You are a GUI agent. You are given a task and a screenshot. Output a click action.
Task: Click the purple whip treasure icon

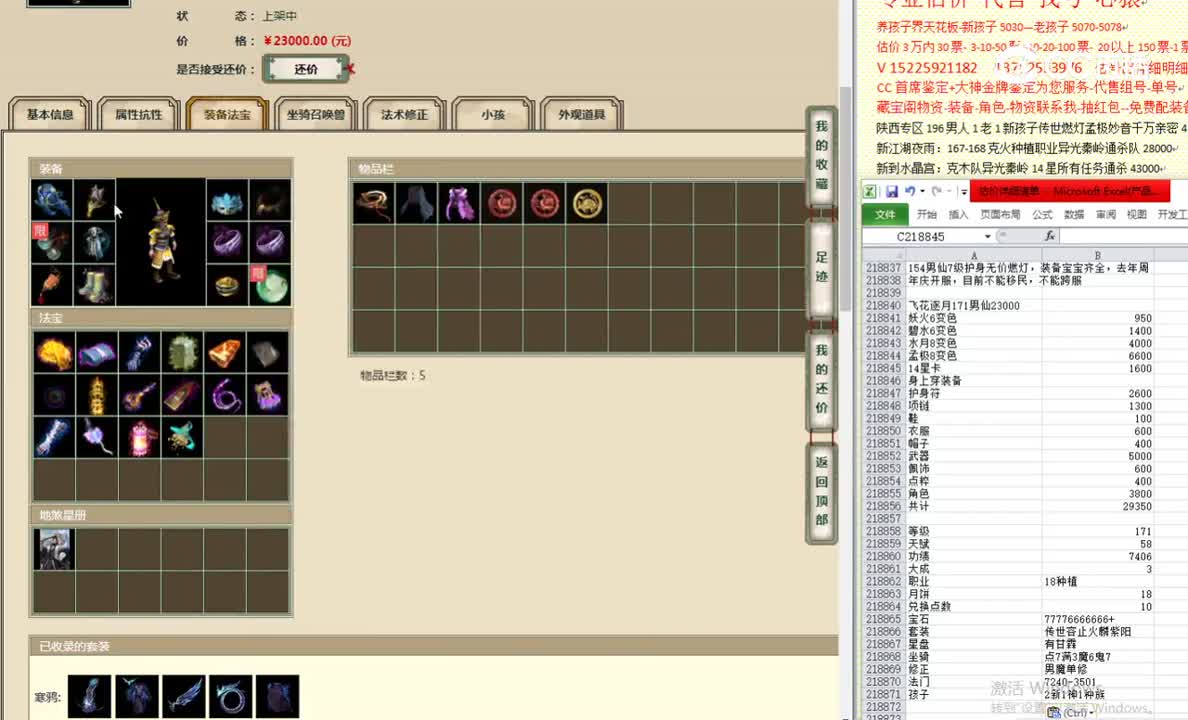point(225,395)
